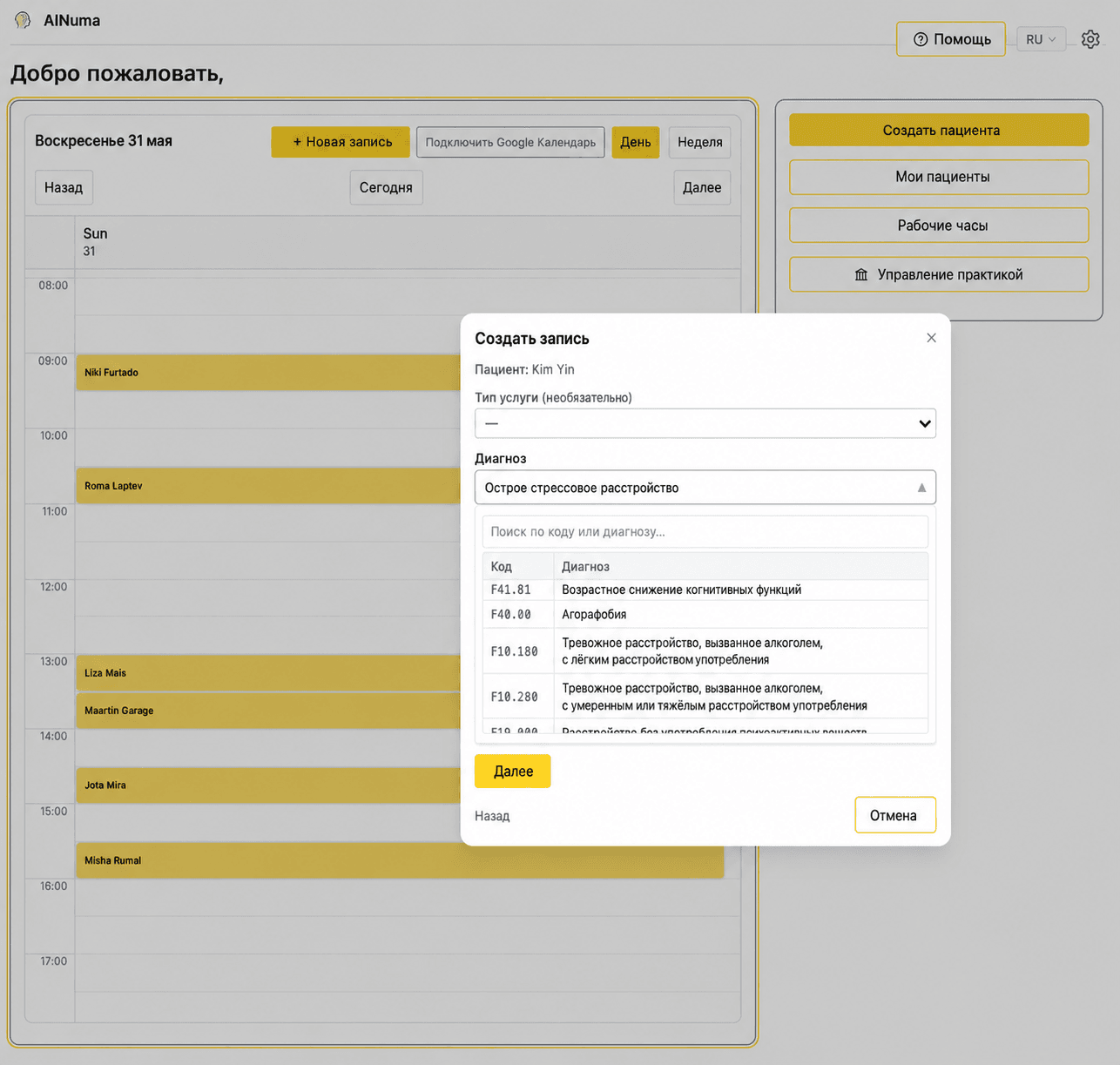Click Создать пациента button
Image resolution: width=1120 pixels, height=1065 pixels.
pos(939,130)
